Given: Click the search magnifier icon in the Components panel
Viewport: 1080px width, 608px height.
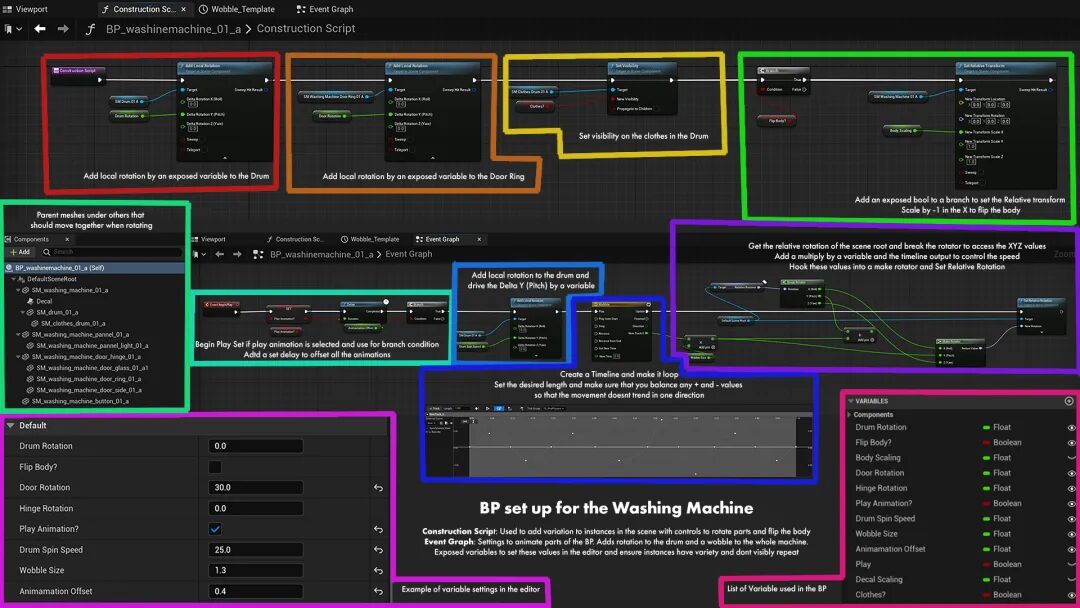Looking at the screenshot, I should [x=47, y=252].
